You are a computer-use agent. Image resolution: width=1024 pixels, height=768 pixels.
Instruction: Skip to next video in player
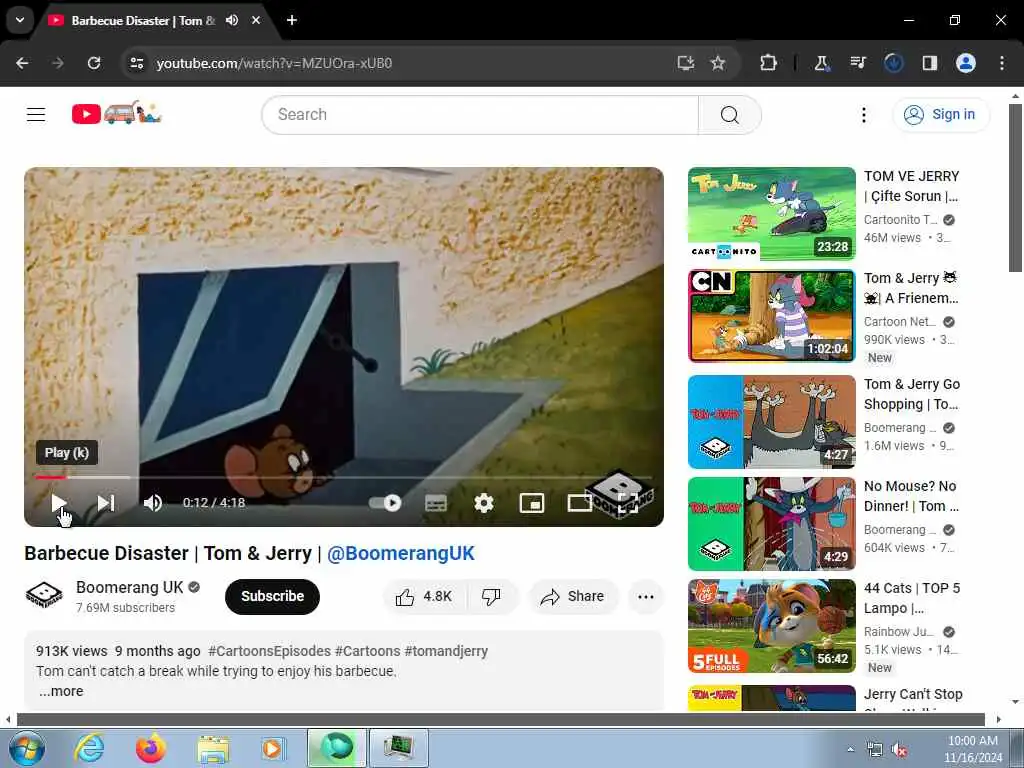(106, 503)
